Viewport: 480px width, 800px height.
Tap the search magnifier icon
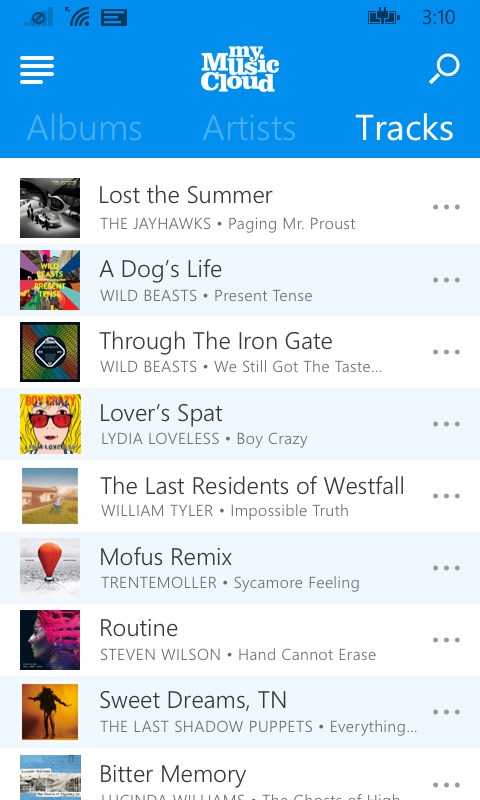point(444,69)
